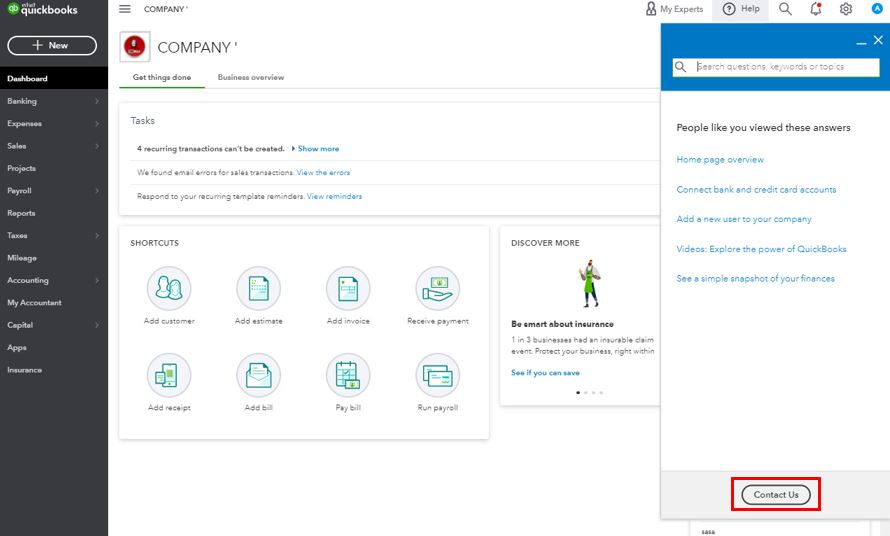Open the Reports sidebar item

click(54, 213)
